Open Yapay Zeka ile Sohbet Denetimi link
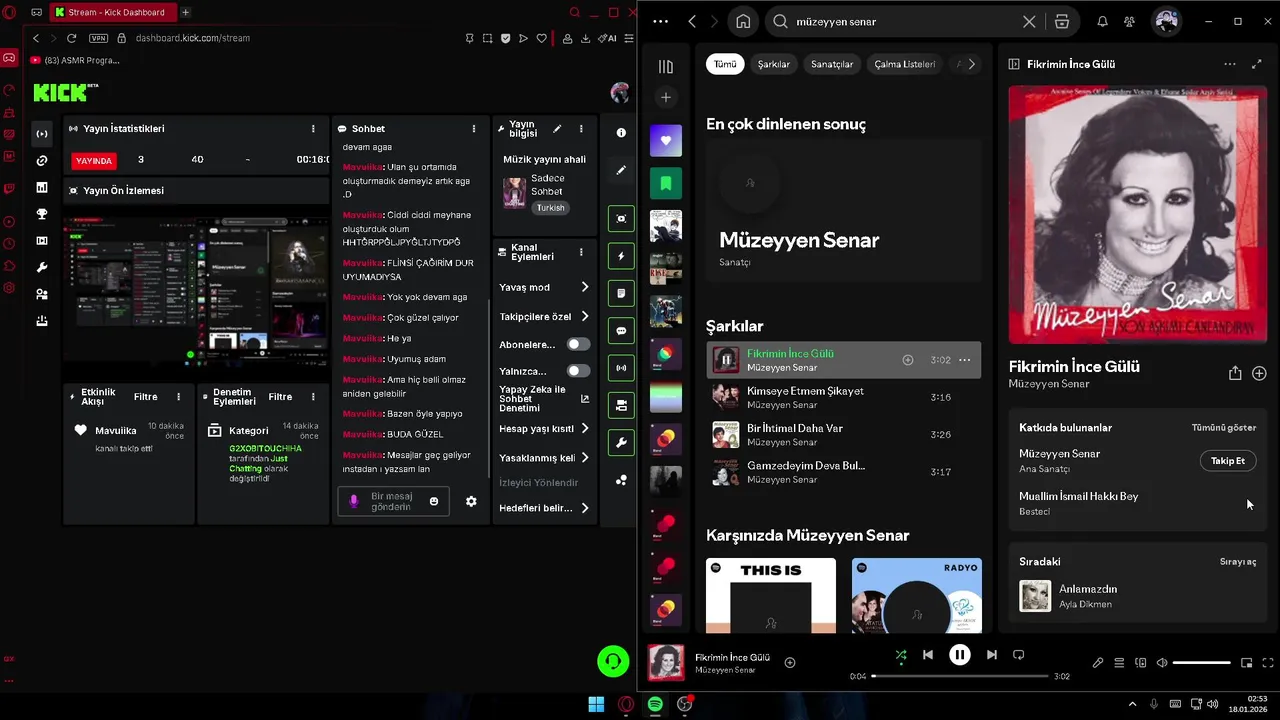 pyautogui.click(x=544, y=398)
